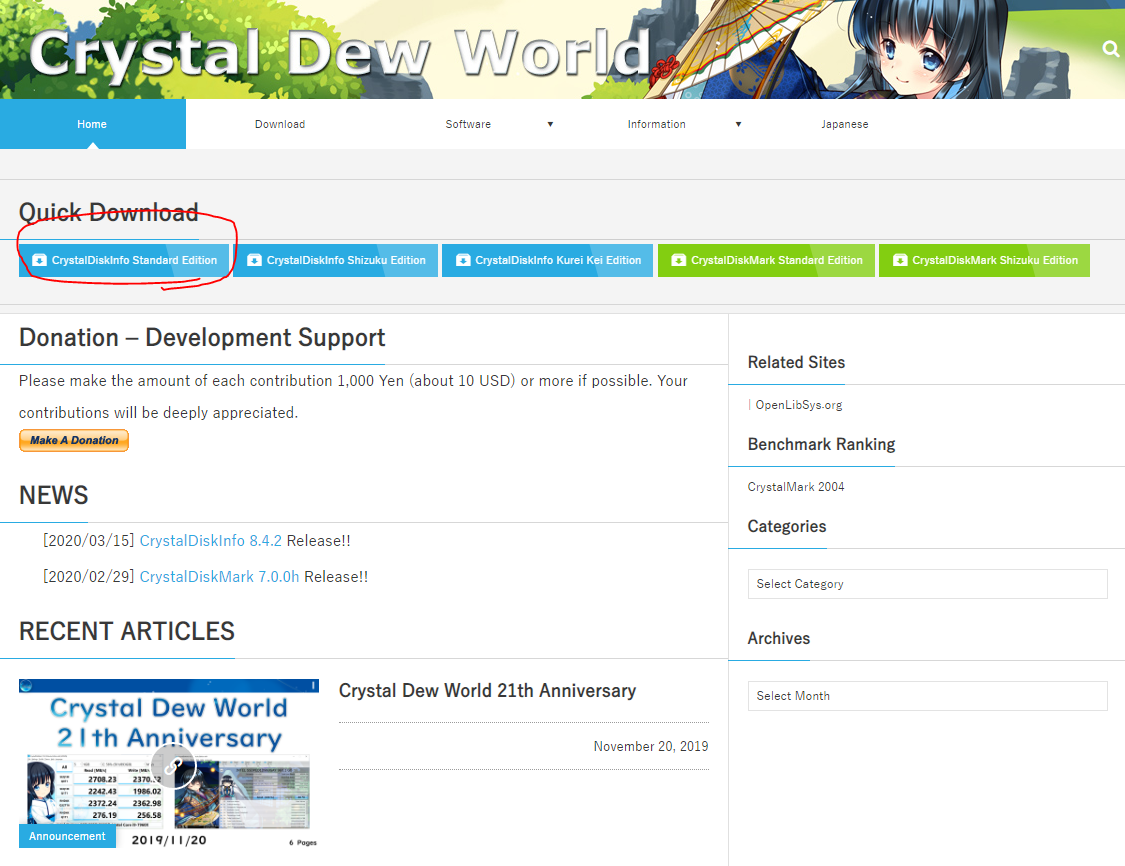
Task: Click the 21th Anniversary article thumbnail
Action: pos(169,763)
